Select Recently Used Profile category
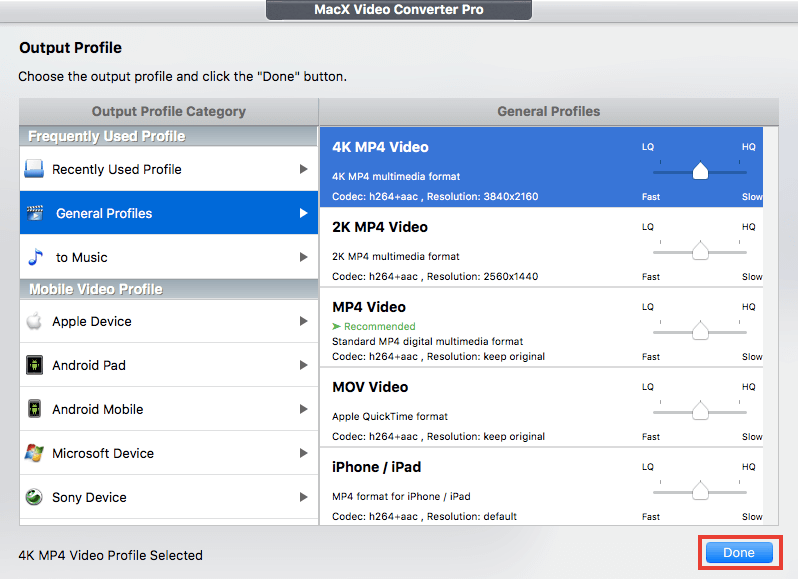Viewport: 798px width, 579px height. click(168, 169)
